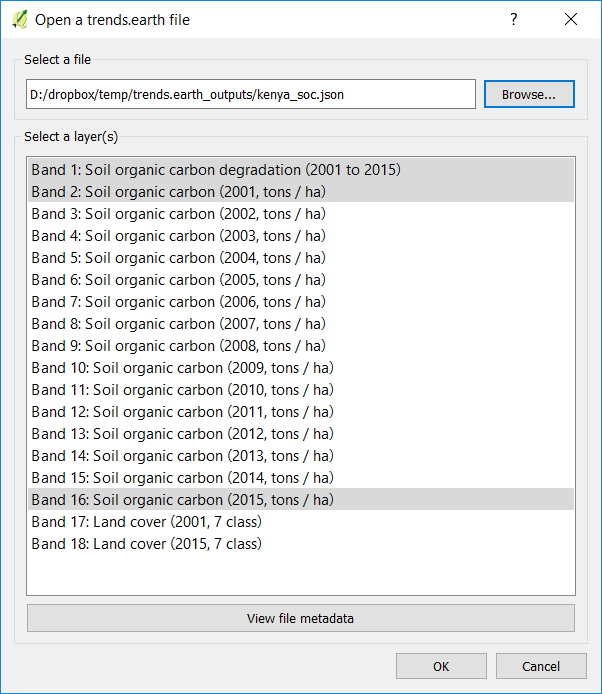This screenshot has height=694, width=602.
Task: Select Band 5: Soil organic carbon 2004
Action: 301,258
